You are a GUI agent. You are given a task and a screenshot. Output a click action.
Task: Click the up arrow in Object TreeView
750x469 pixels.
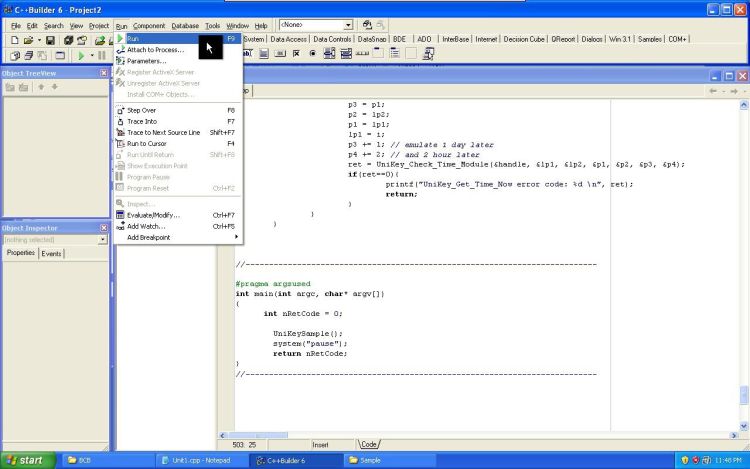[41, 87]
